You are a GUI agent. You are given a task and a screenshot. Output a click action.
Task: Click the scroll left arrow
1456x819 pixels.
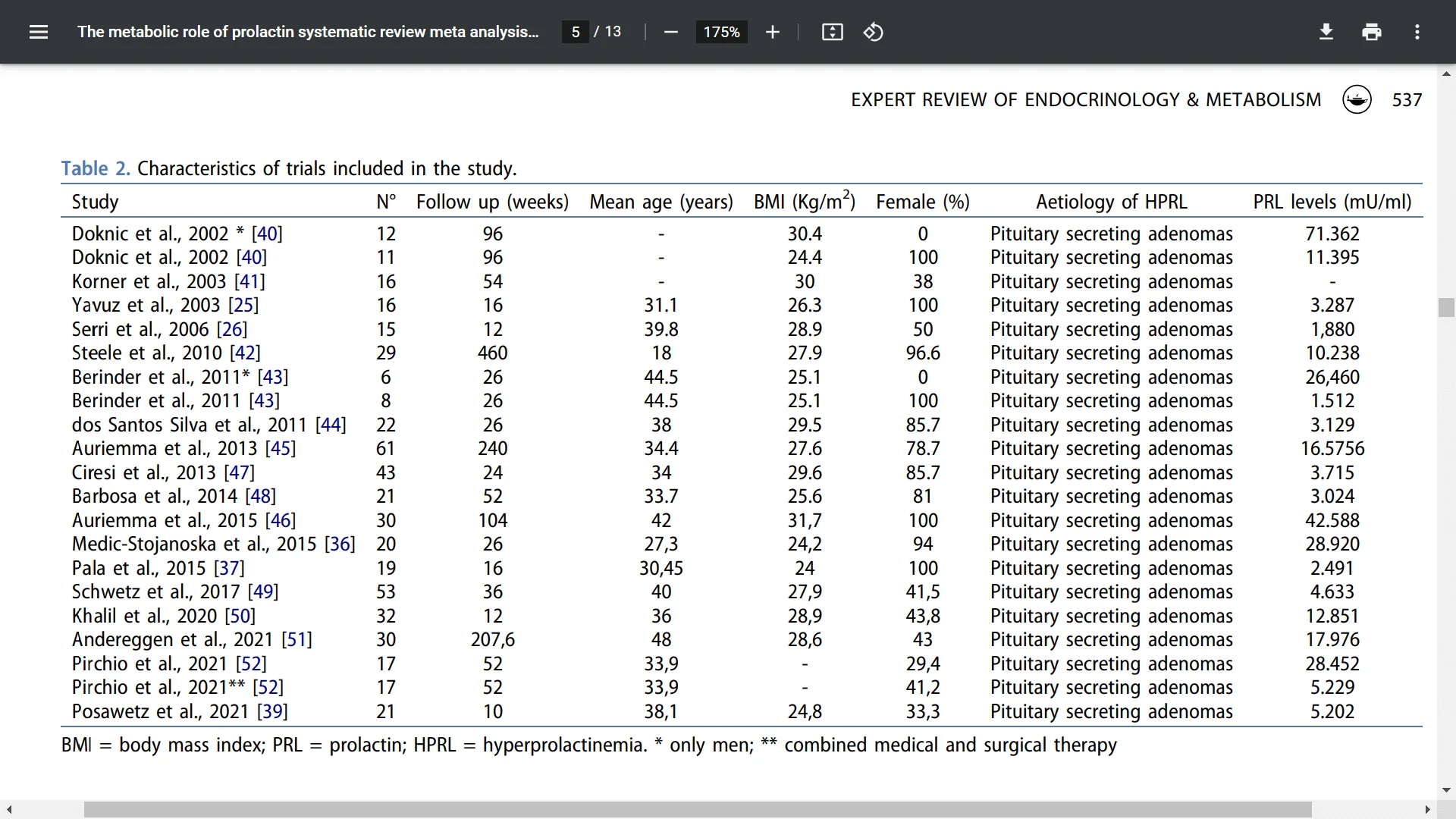coord(8,810)
